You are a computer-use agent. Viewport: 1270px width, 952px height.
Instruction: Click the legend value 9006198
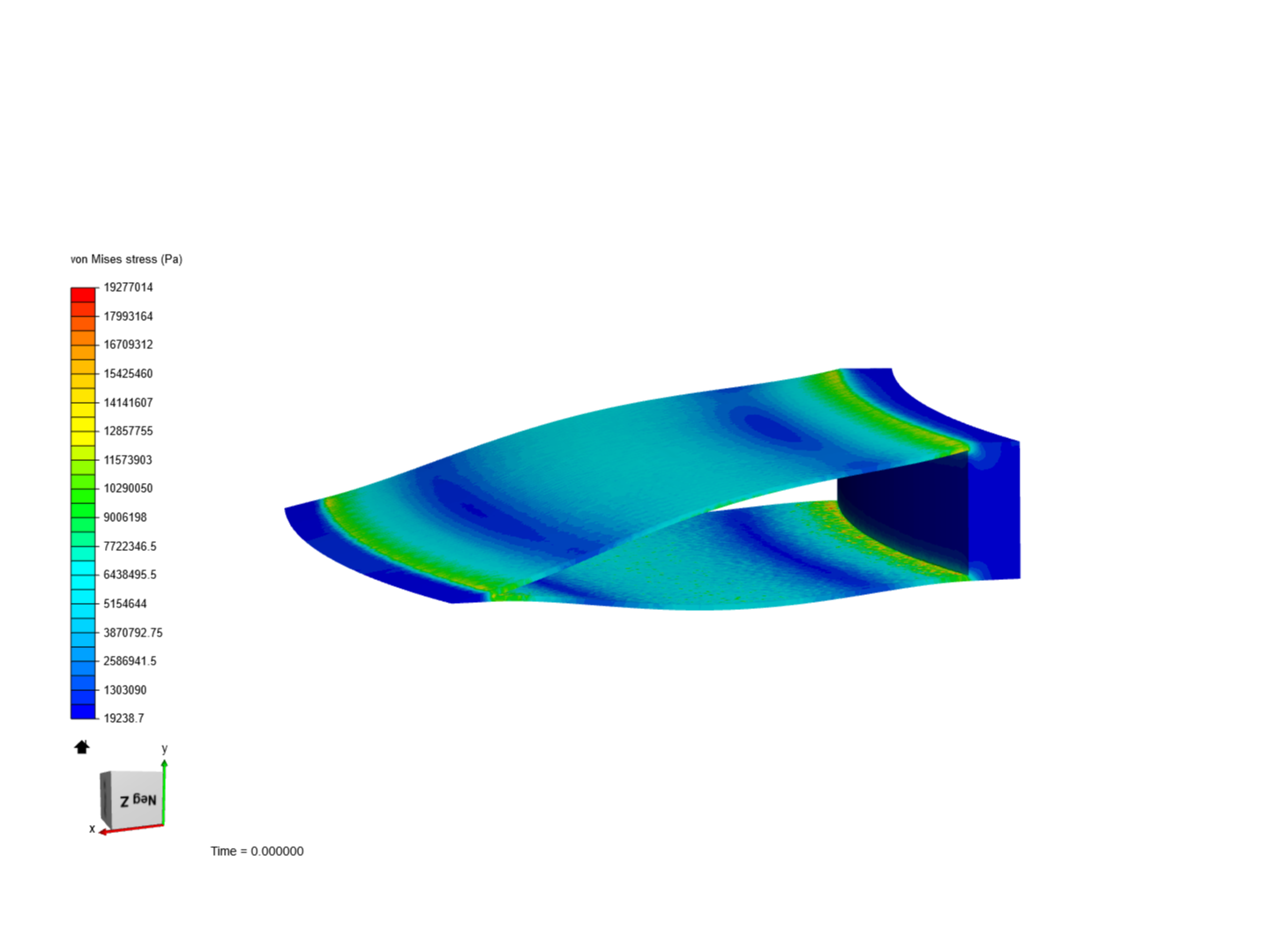click(x=125, y=517)
